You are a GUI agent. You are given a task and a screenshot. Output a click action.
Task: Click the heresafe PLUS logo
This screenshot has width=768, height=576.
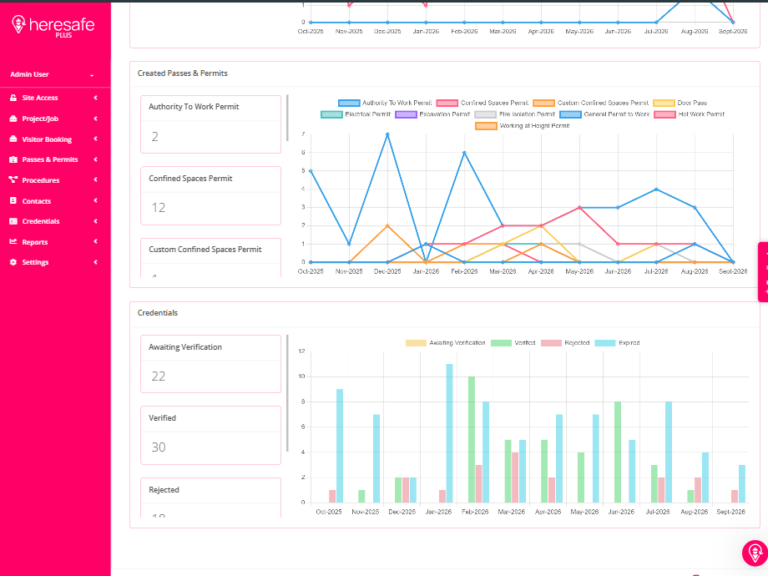tap(53, 25)
